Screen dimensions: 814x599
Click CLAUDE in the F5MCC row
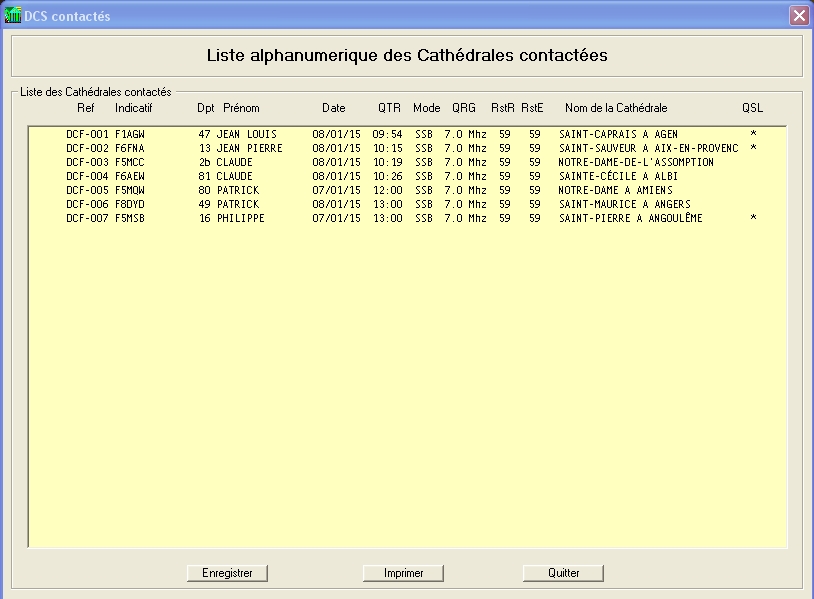coord(235,162)
